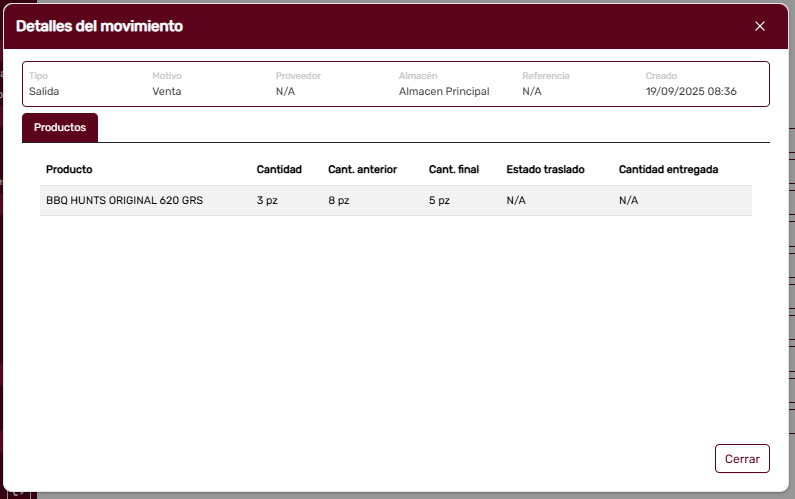
Task: Click the 3 pz quantity cell
Action: point(267,200)
